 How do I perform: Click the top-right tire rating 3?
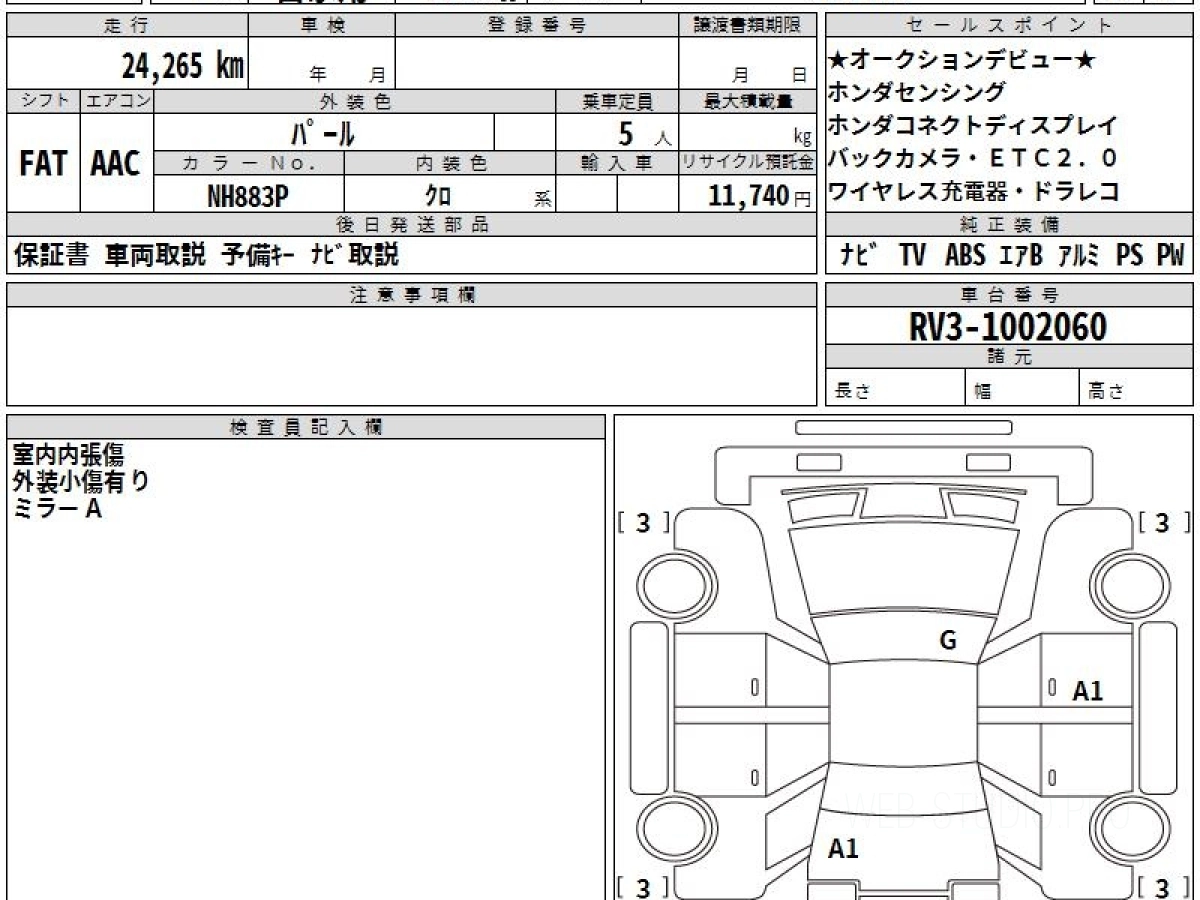(x=1161, y=522)
